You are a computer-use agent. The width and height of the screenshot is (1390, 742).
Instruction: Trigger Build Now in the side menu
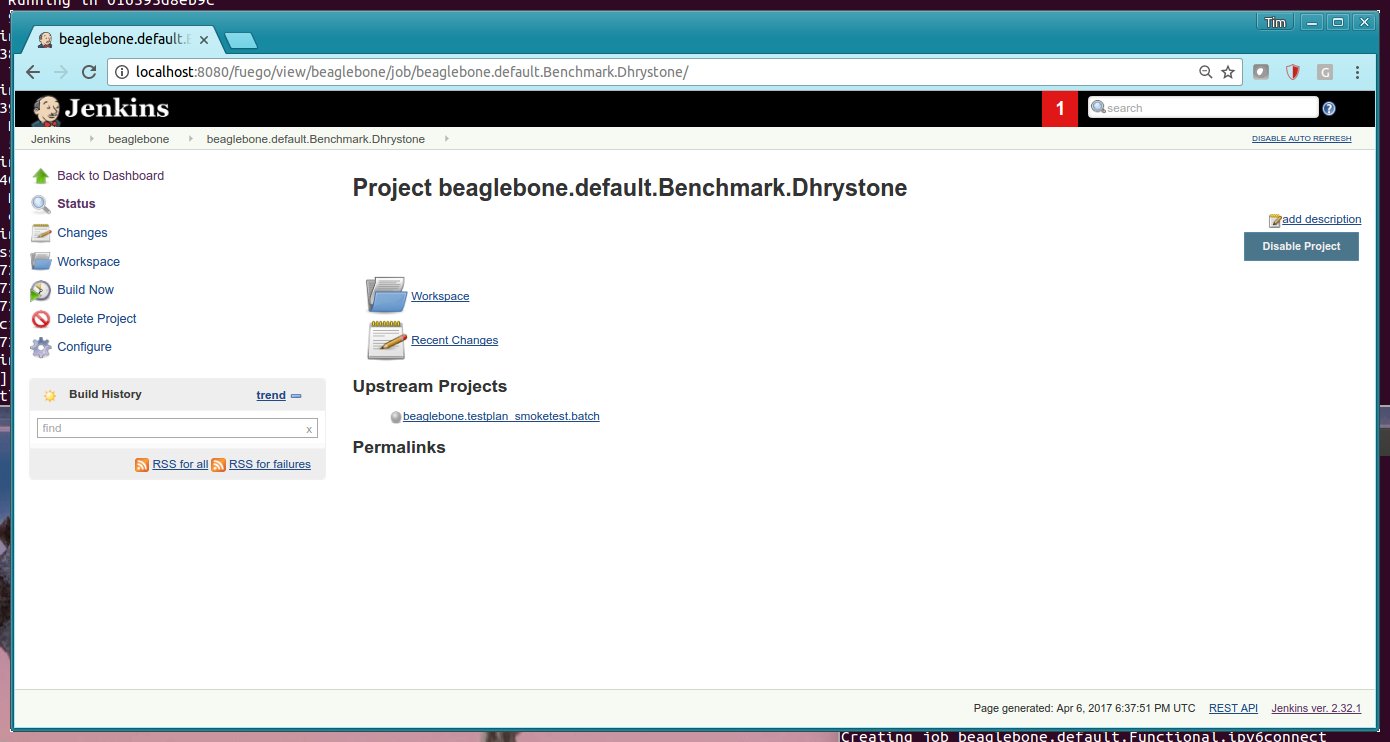pyautogui.click(x=85, y=290)
